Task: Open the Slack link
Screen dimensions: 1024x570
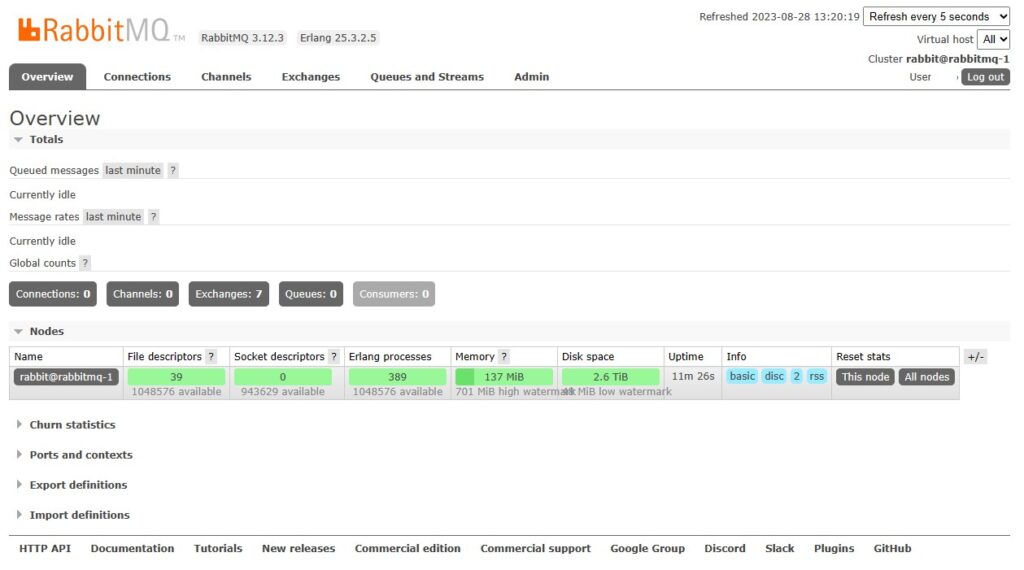Action: coord(780,548)
